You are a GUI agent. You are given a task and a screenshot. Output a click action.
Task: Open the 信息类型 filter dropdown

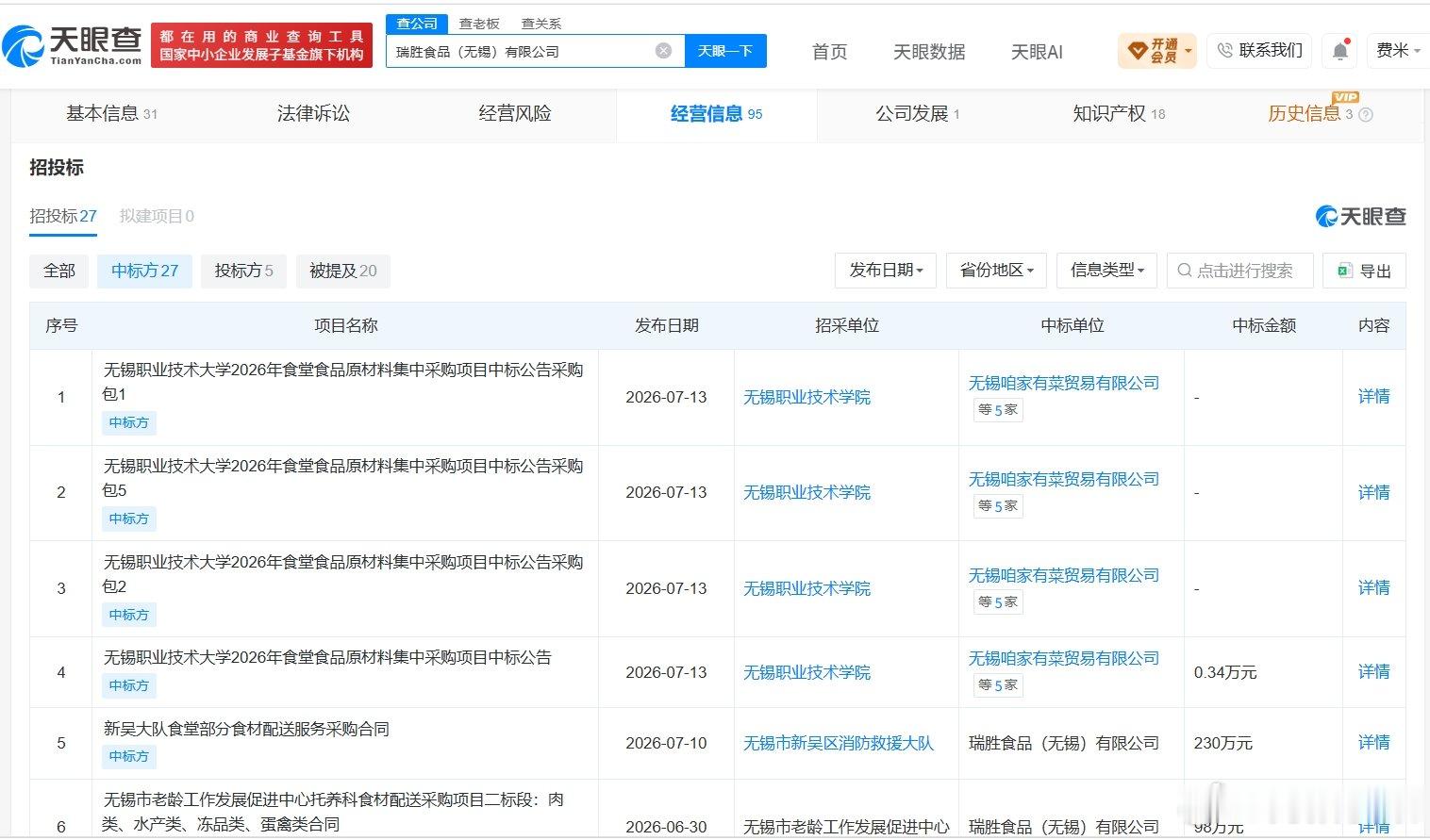pos(1107,271)
